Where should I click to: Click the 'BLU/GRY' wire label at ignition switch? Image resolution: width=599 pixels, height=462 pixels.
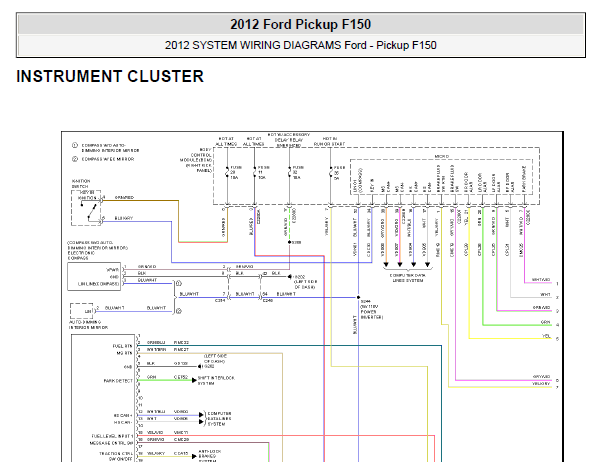pyautogui.click(x=124, y=218)
